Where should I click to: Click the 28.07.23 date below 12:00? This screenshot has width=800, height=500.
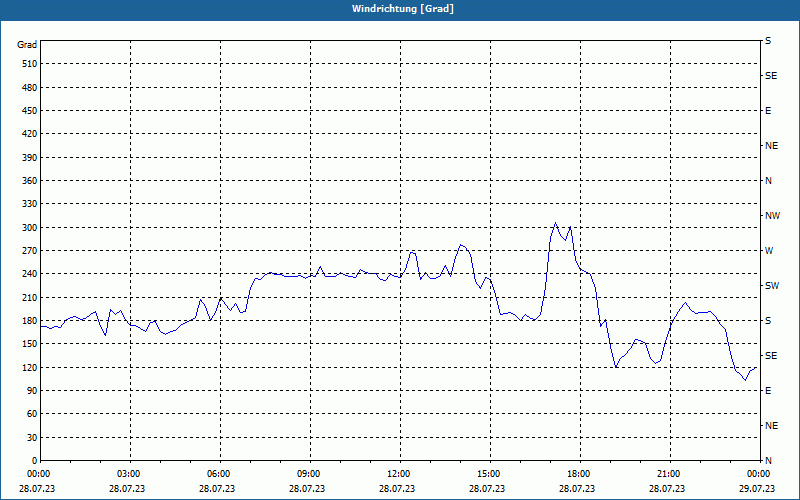point(397,489)
